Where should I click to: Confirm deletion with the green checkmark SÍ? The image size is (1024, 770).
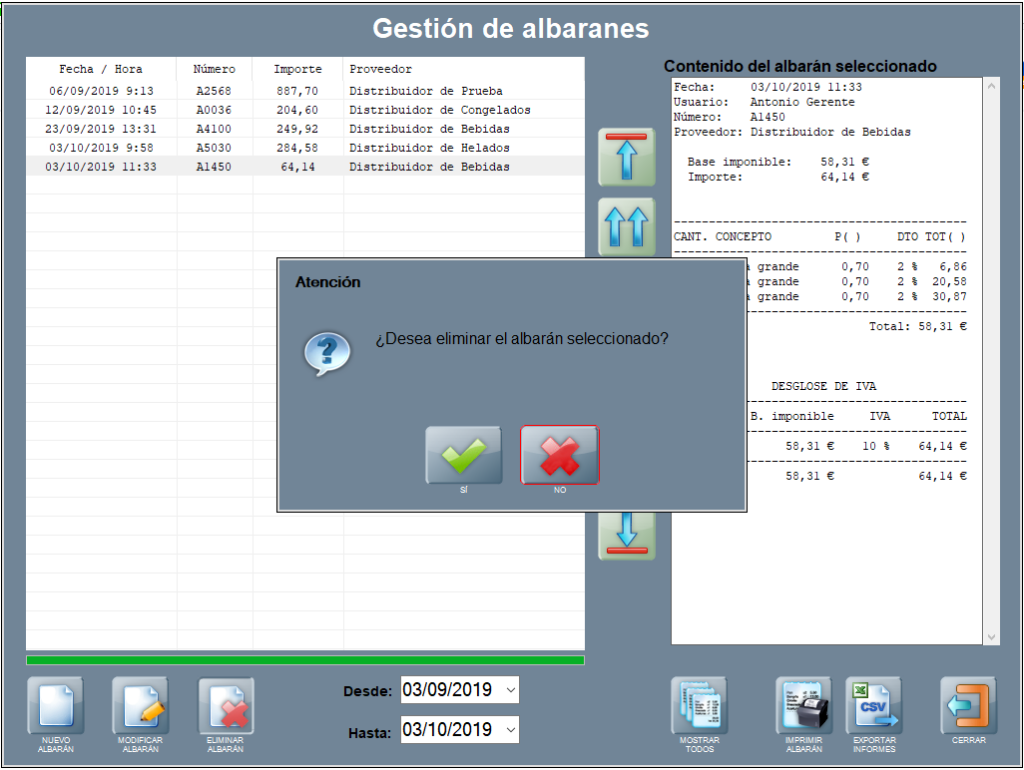[x=464, y=456]
